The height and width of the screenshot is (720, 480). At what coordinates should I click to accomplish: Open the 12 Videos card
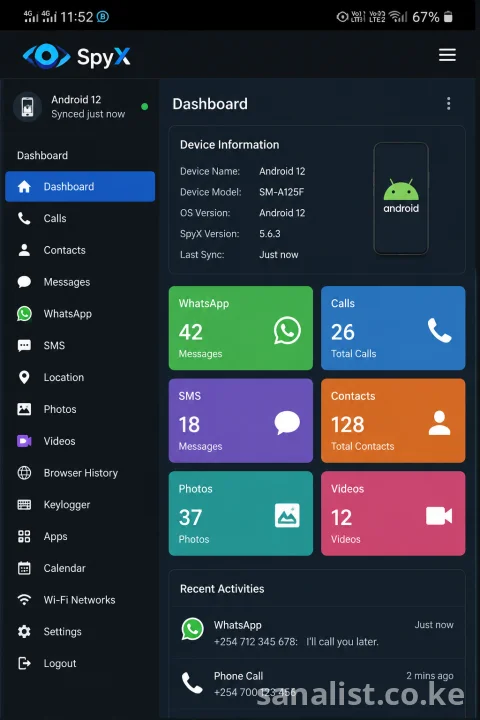coord(393,513)
